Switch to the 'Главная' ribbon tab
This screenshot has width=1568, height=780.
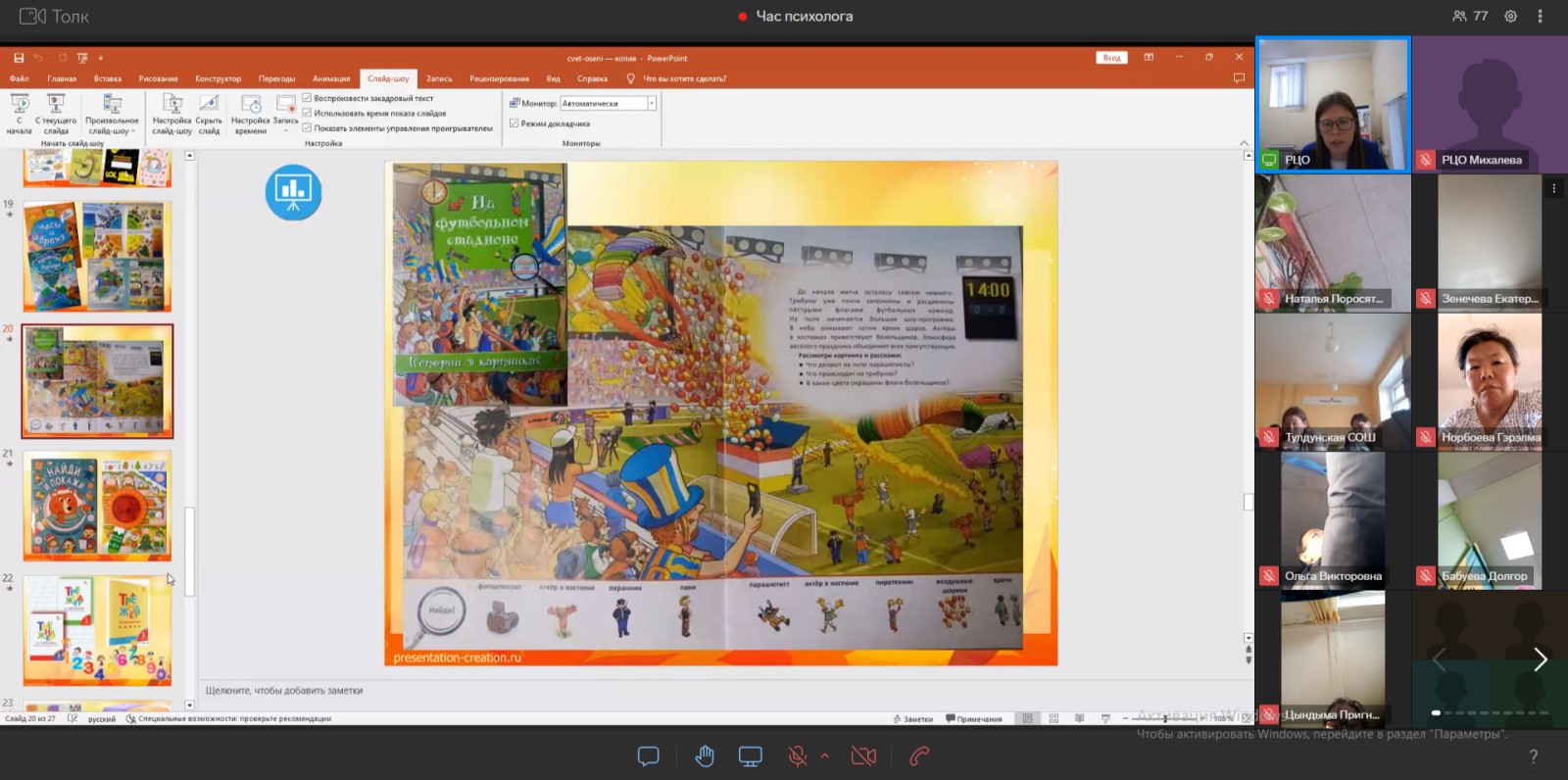[62, 78]
